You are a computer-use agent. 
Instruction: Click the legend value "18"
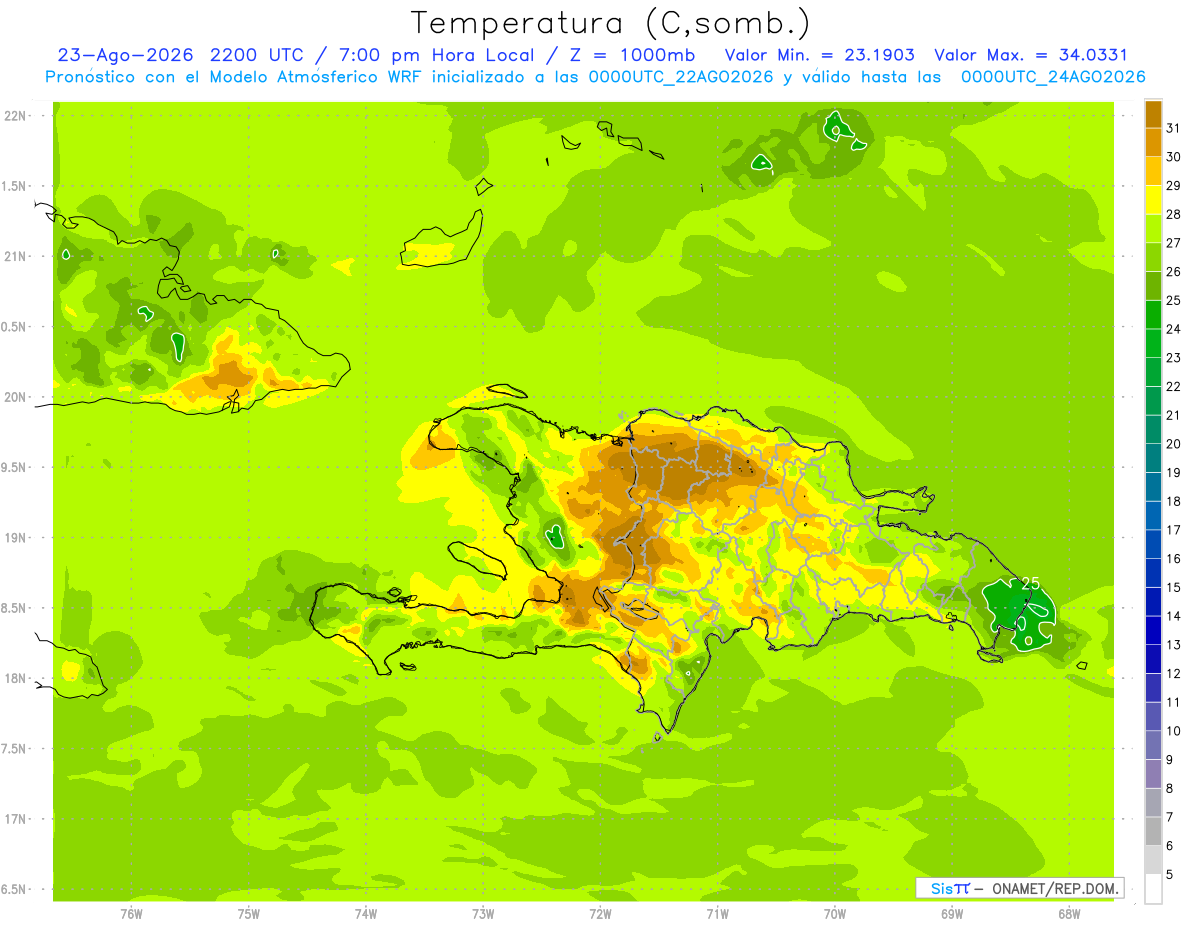pyautogui.click(x=1174, y=501)
